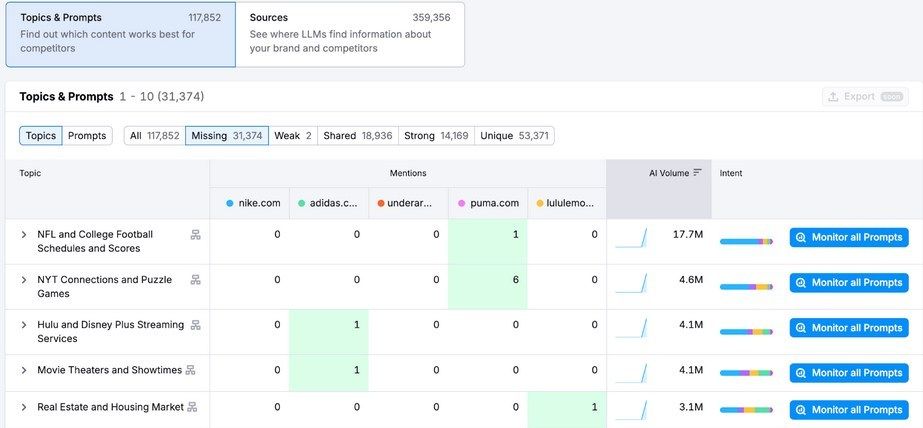The width and height of the screenshot is (923, 428).
Task: Open topic hierarchy icon for Hulu and Disney Plus
Action: coord(195,325)
